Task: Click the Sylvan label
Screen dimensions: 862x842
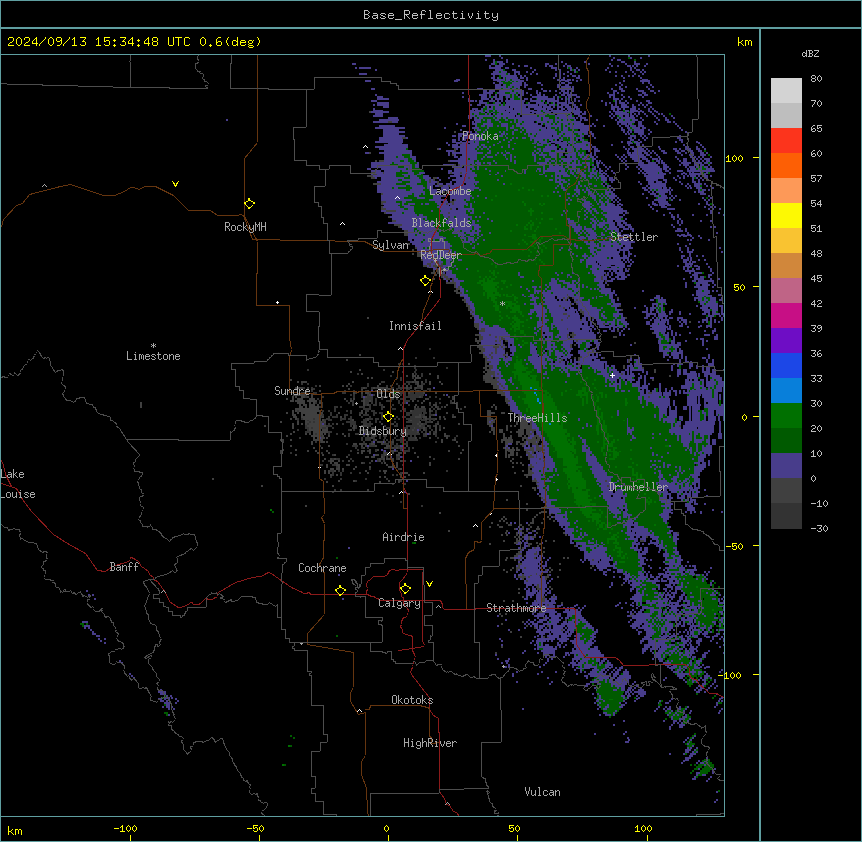Action: click(x=390, y=245)
